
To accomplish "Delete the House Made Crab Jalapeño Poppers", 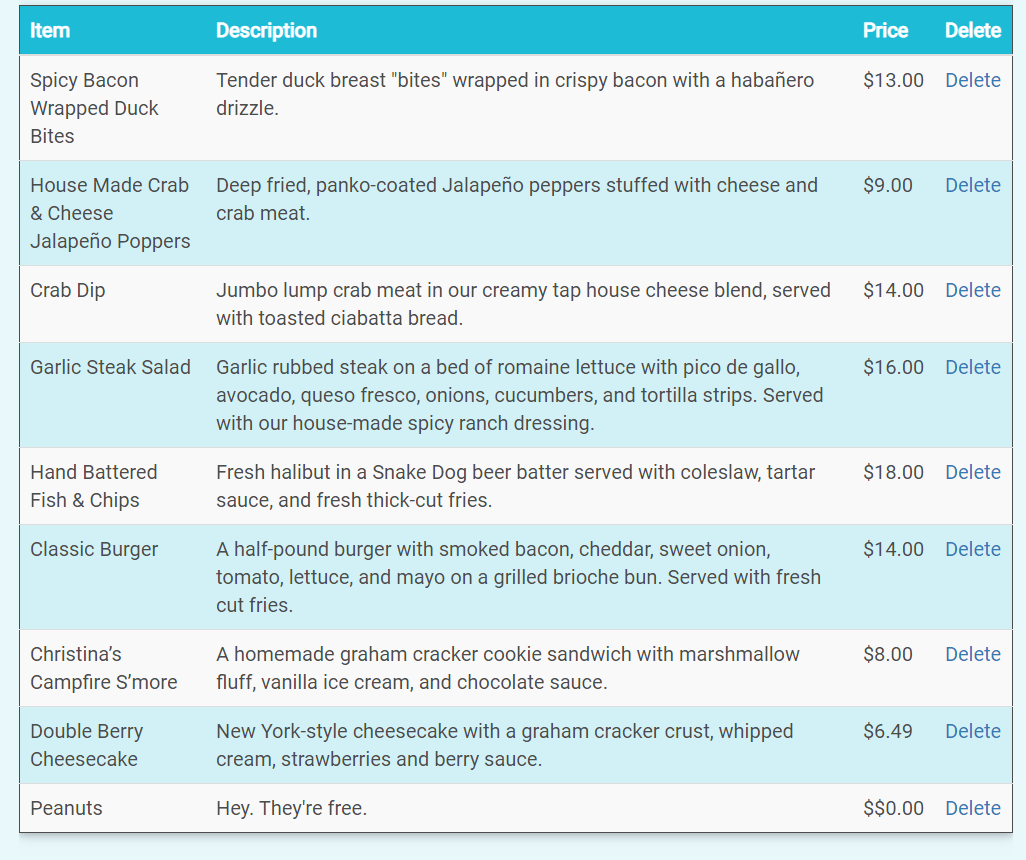I will point(972,185).
